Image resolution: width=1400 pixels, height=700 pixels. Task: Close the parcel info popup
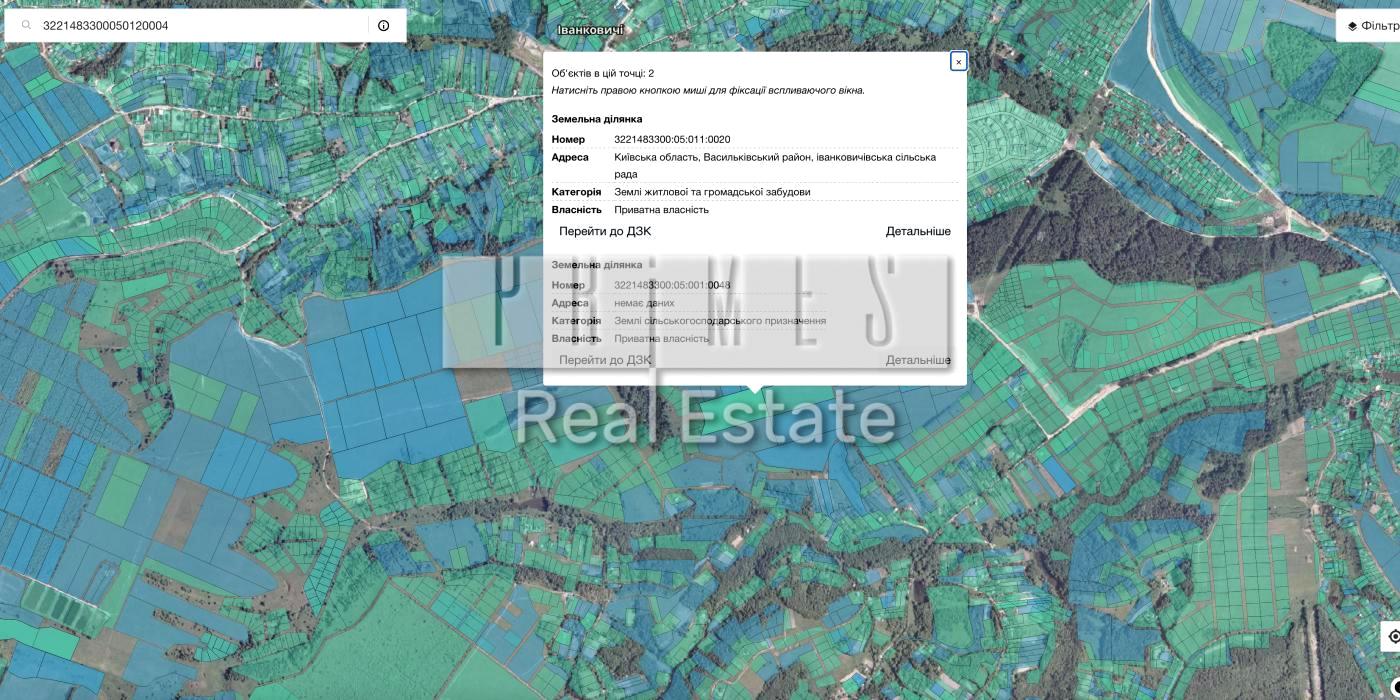click(958, 62)
